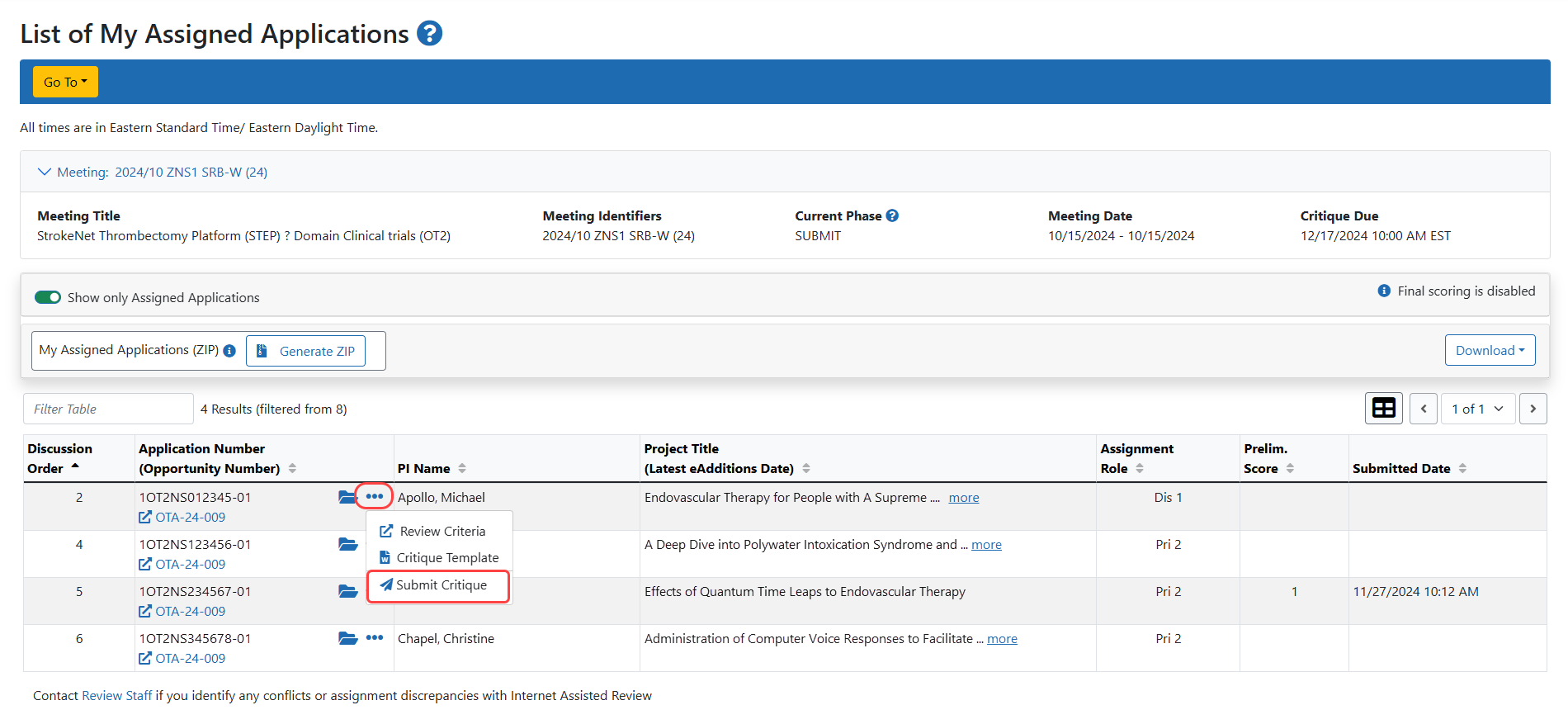Click more link for Polywater Intoxication title

[x=986, y=545]
